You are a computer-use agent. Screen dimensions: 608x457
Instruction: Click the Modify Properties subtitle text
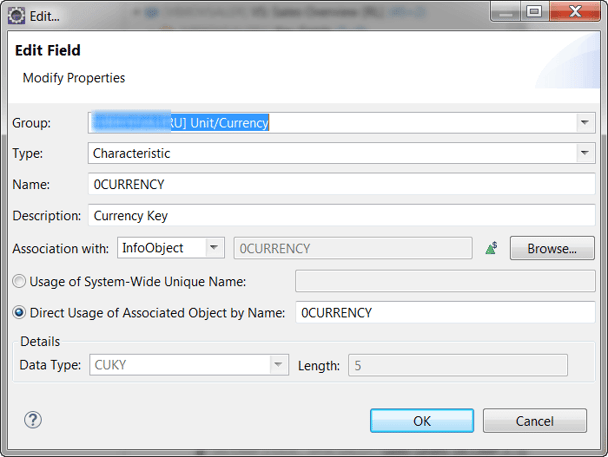coord(74,78)
